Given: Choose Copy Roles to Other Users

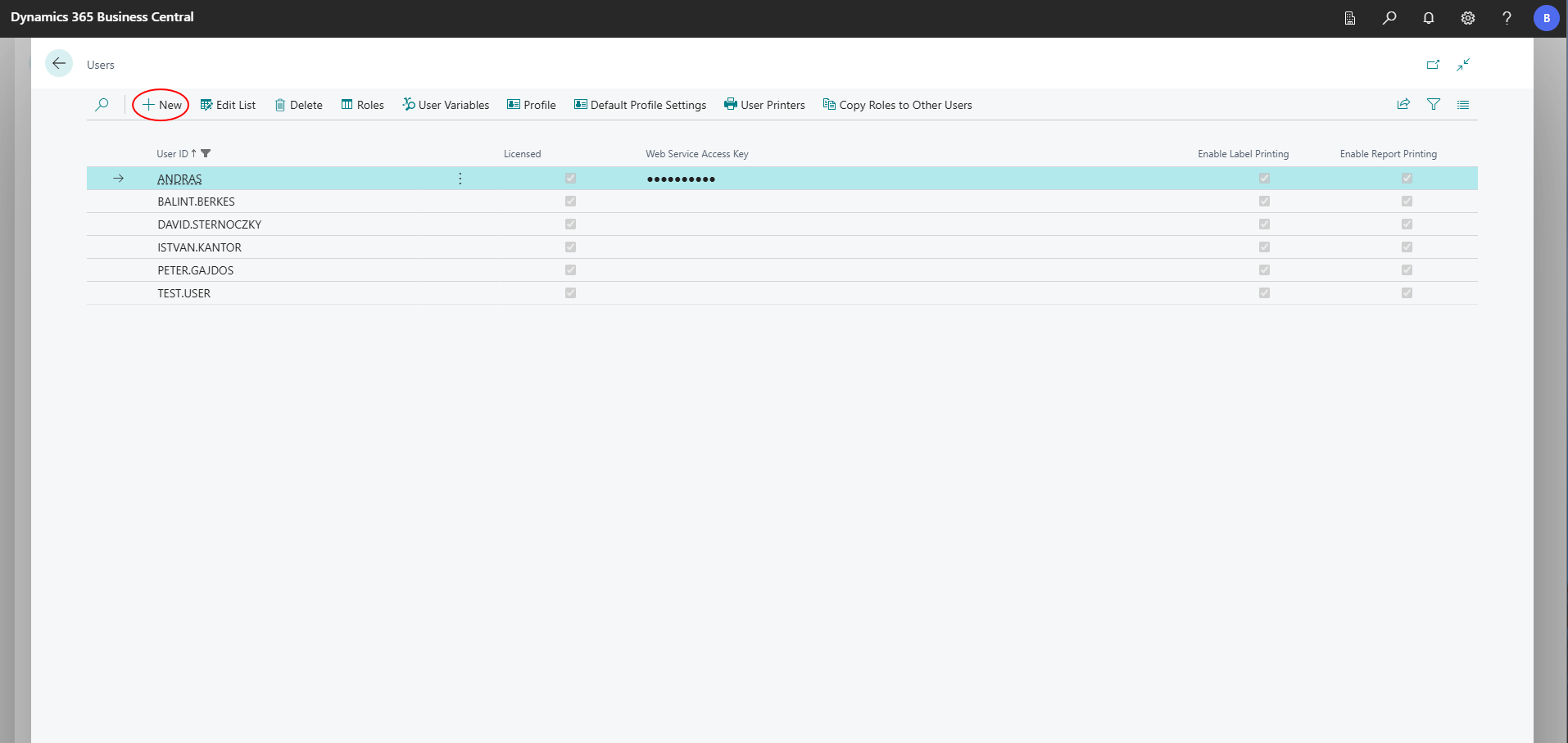Looking at the screenshot, I should (x=897, y=104).
